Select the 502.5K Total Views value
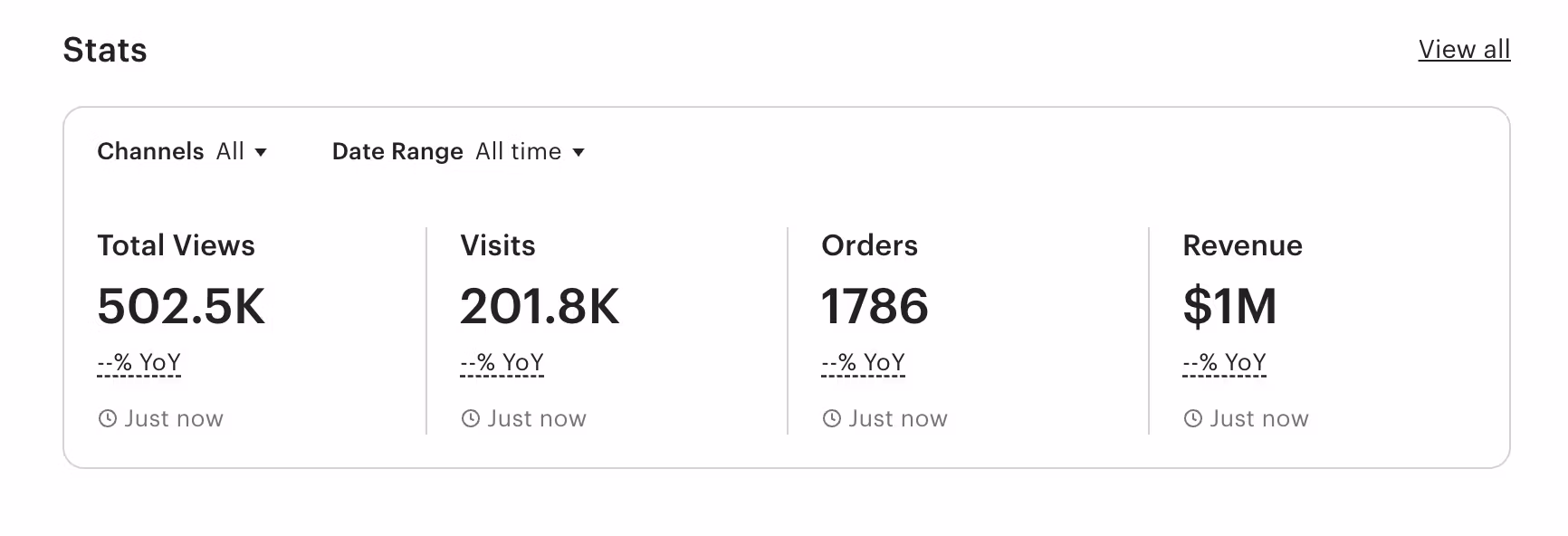This screenshot has width=1568, height=536. (x=181, y=307)
